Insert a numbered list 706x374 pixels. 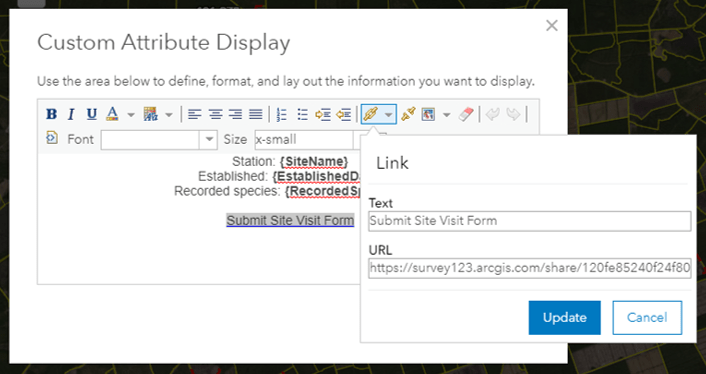(281, 114)
